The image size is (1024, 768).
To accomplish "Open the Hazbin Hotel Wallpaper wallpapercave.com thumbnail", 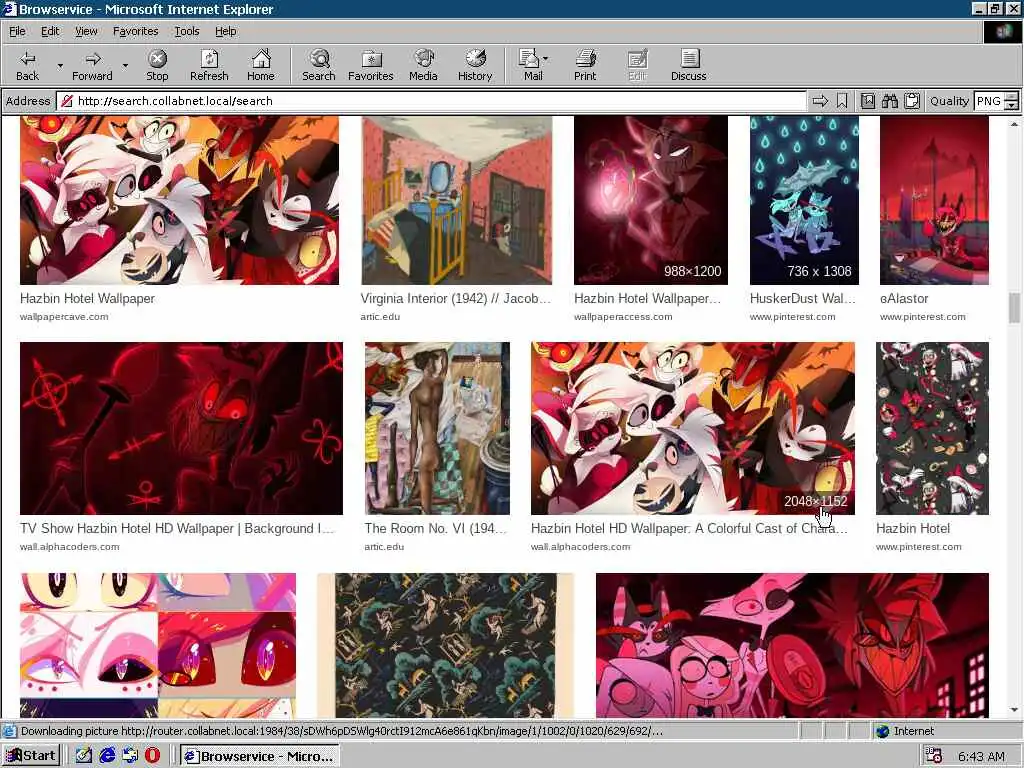I will coord(180,200).
